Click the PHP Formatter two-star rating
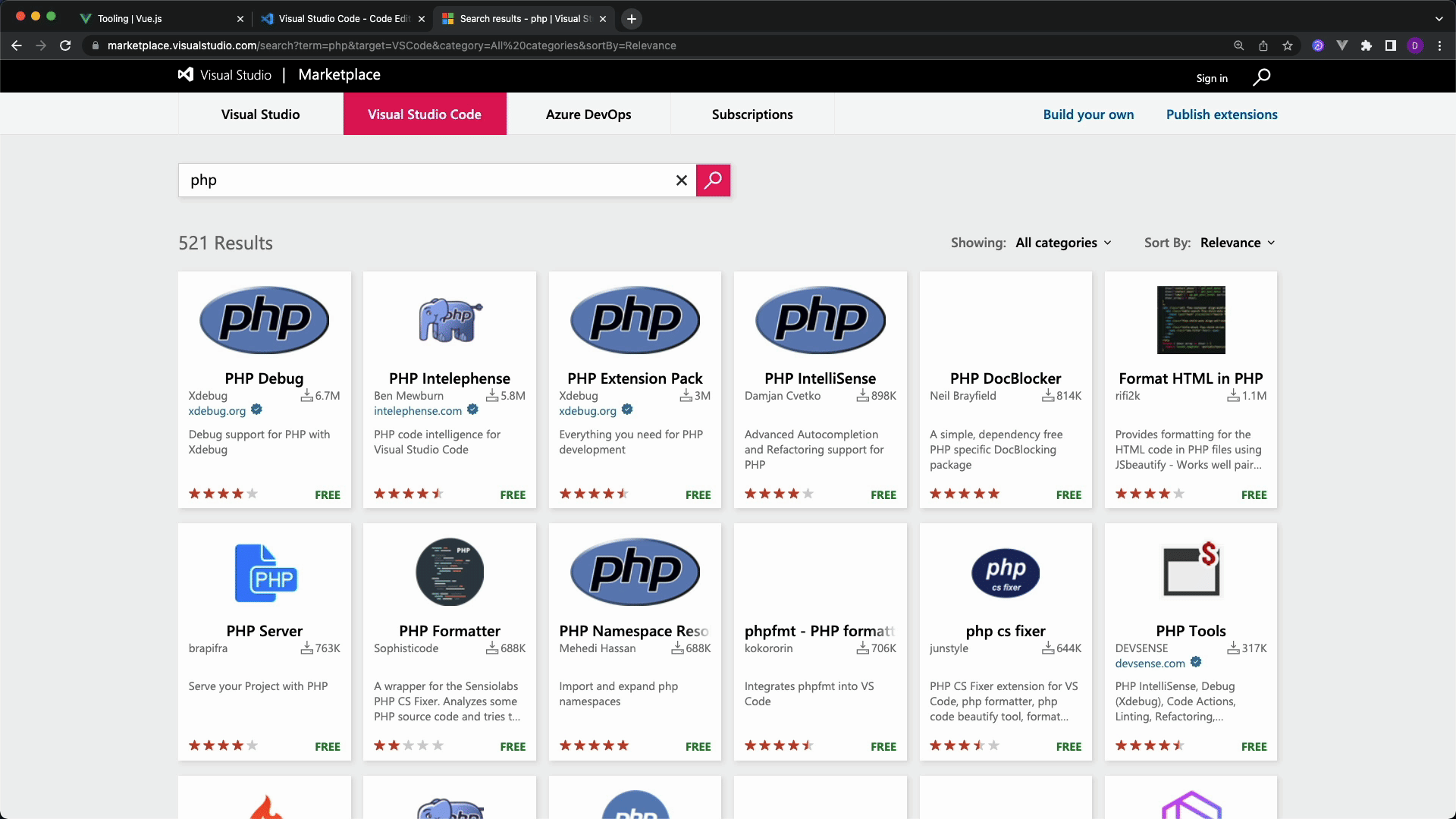This screenshot has width=1456, height=819. coord(408,746)
